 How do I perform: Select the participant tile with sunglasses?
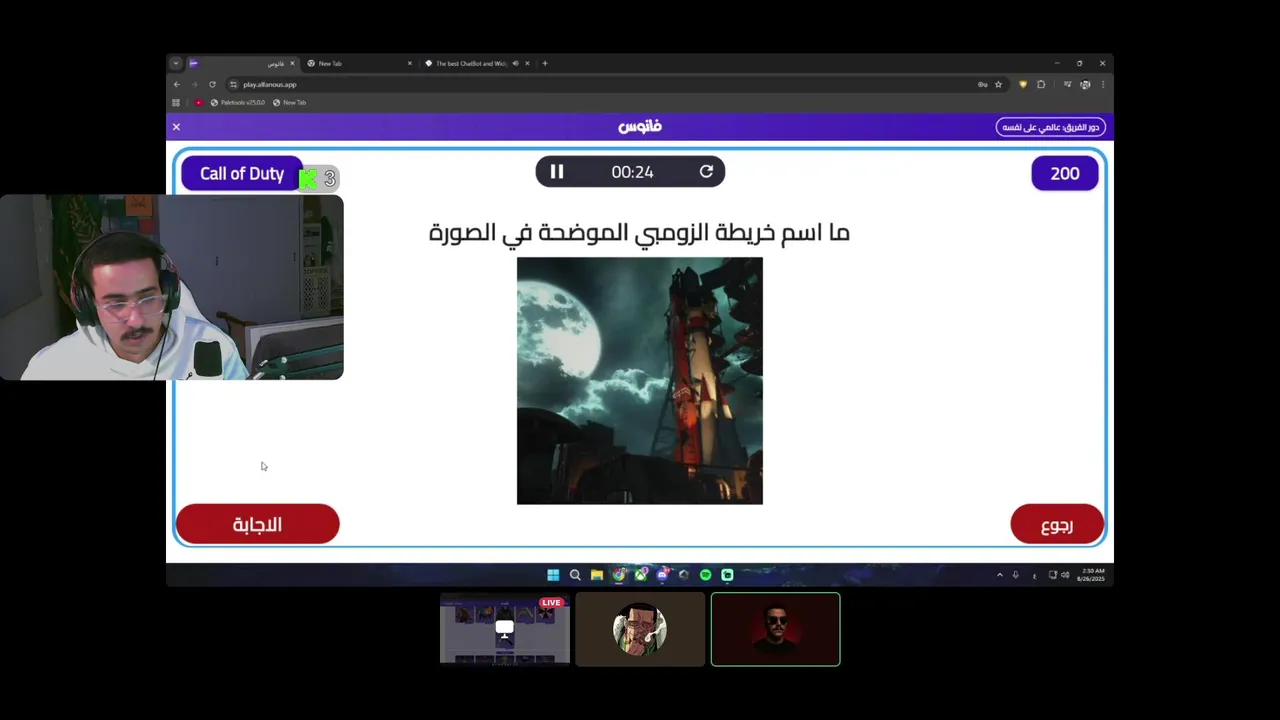coord(776,629)
